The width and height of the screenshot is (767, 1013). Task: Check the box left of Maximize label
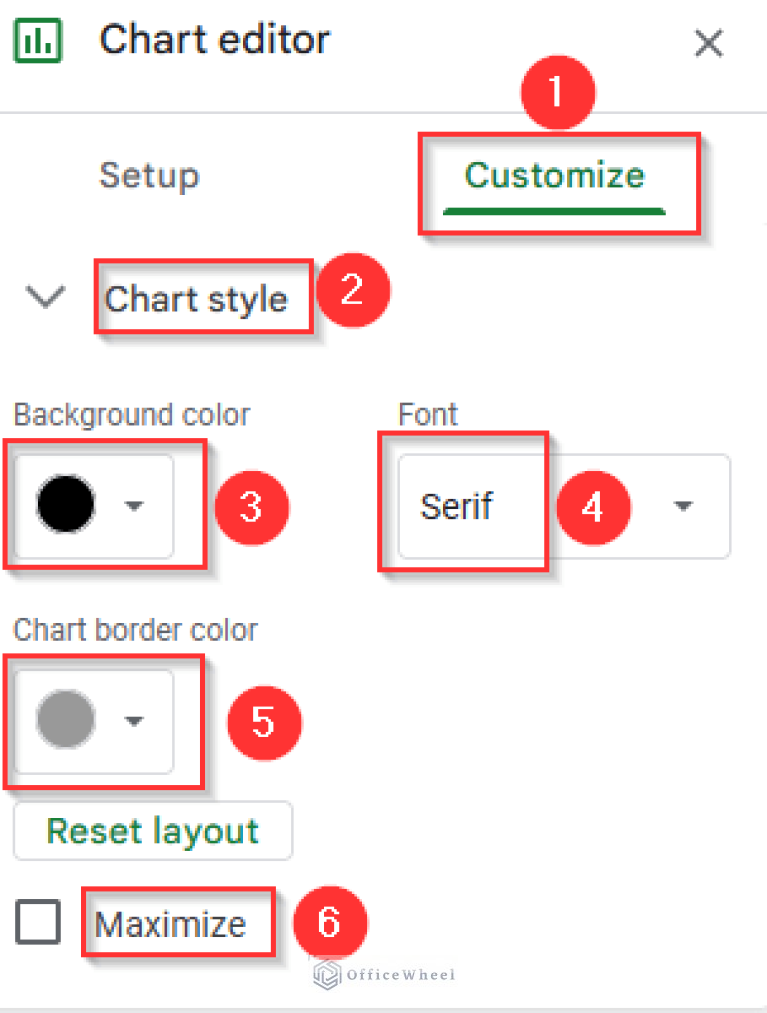(x=37, y=922)
